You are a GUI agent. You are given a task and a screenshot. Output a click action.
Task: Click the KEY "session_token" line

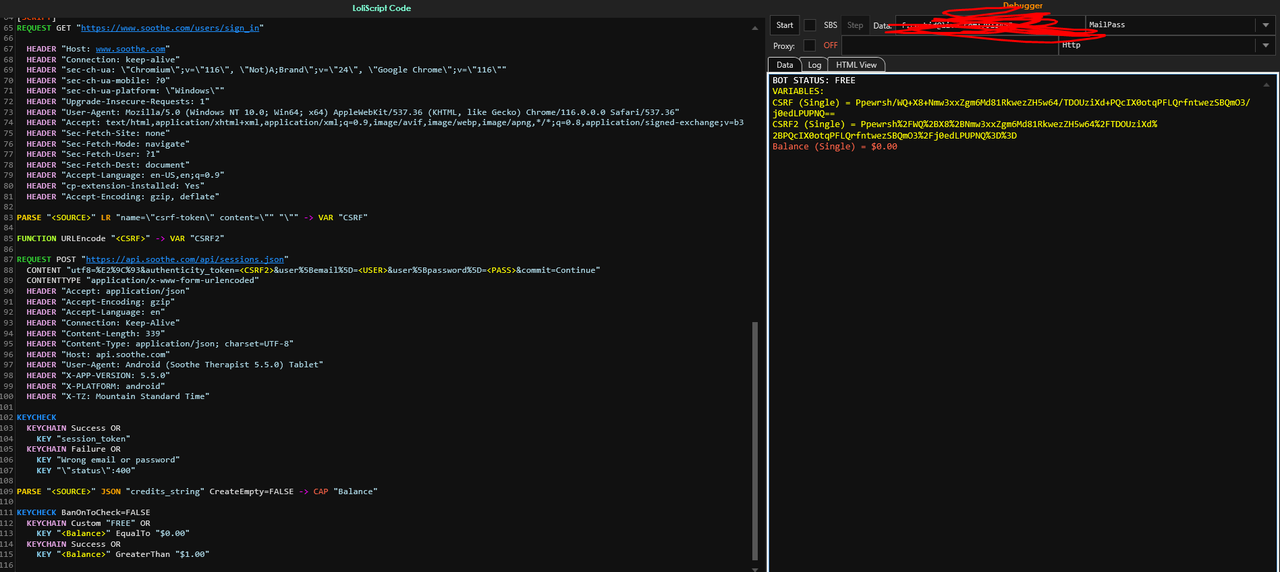[x=83, y=438]
